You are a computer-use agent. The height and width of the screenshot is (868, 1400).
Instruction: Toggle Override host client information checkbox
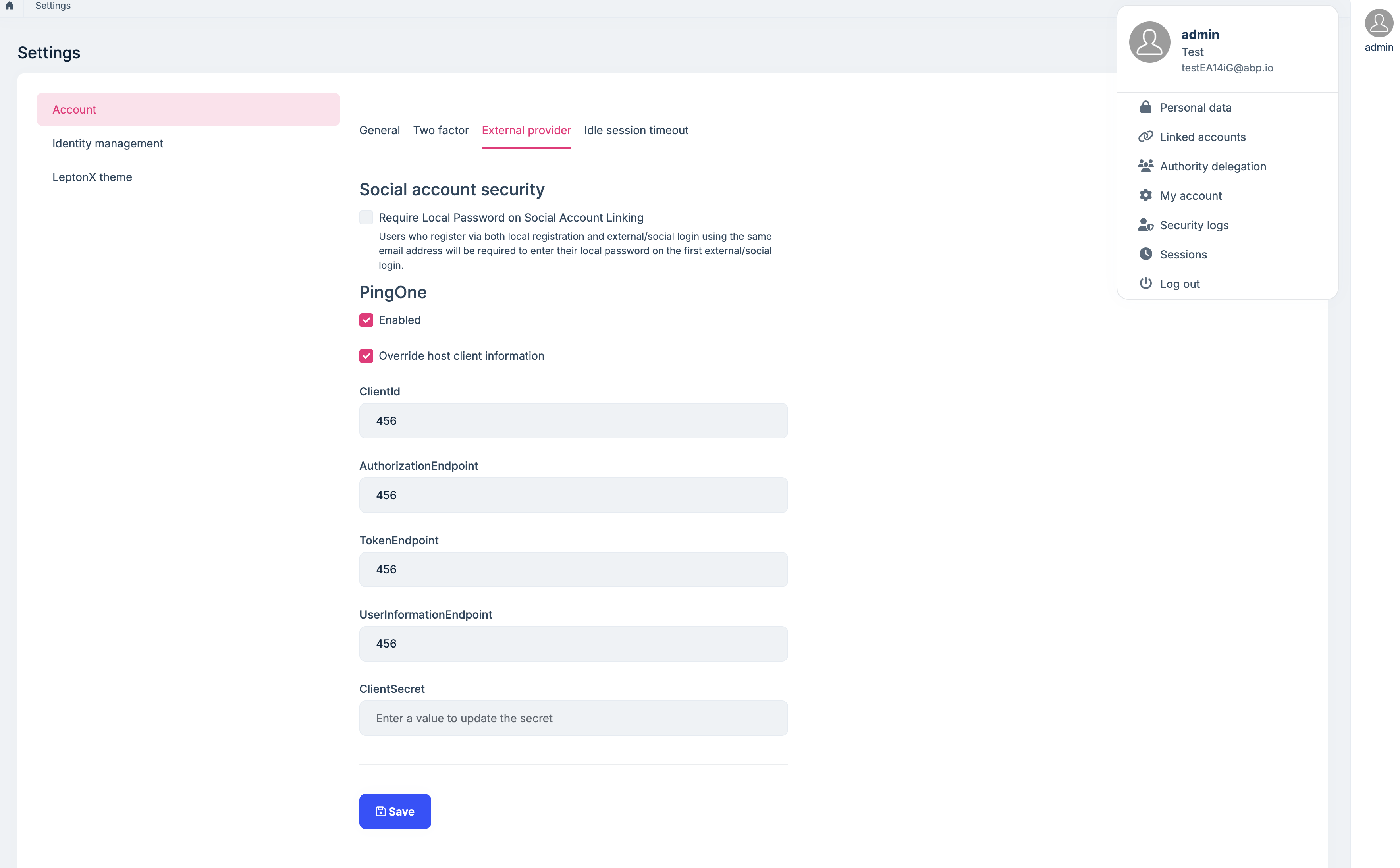click(x=366, y=356)
